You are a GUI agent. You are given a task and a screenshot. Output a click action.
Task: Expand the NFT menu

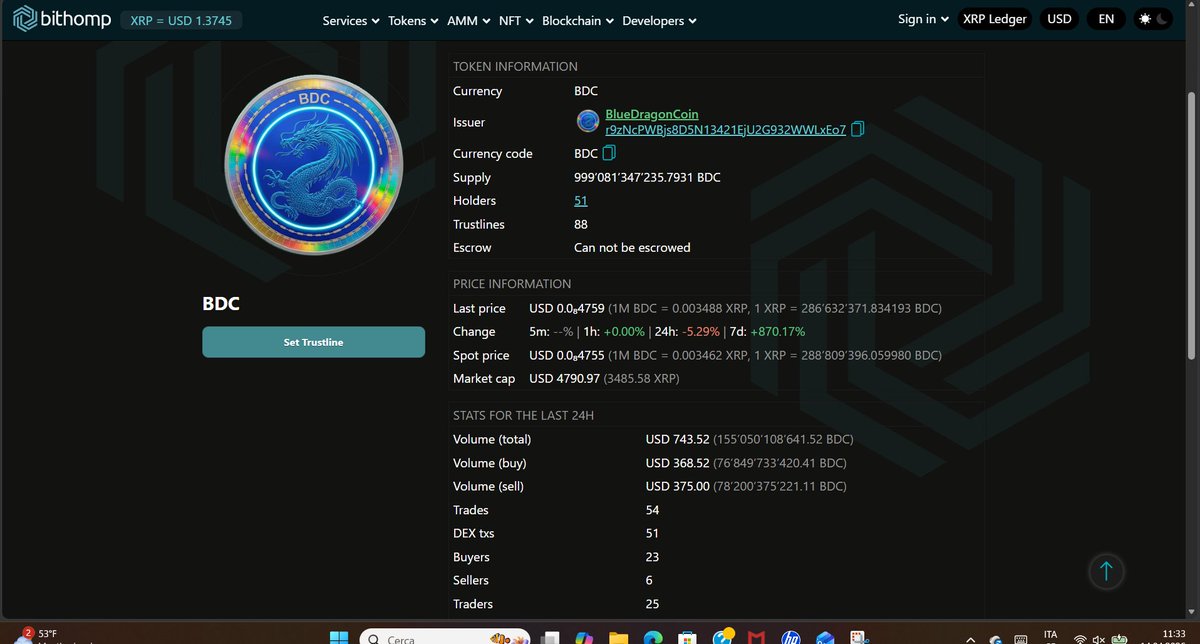516,20
